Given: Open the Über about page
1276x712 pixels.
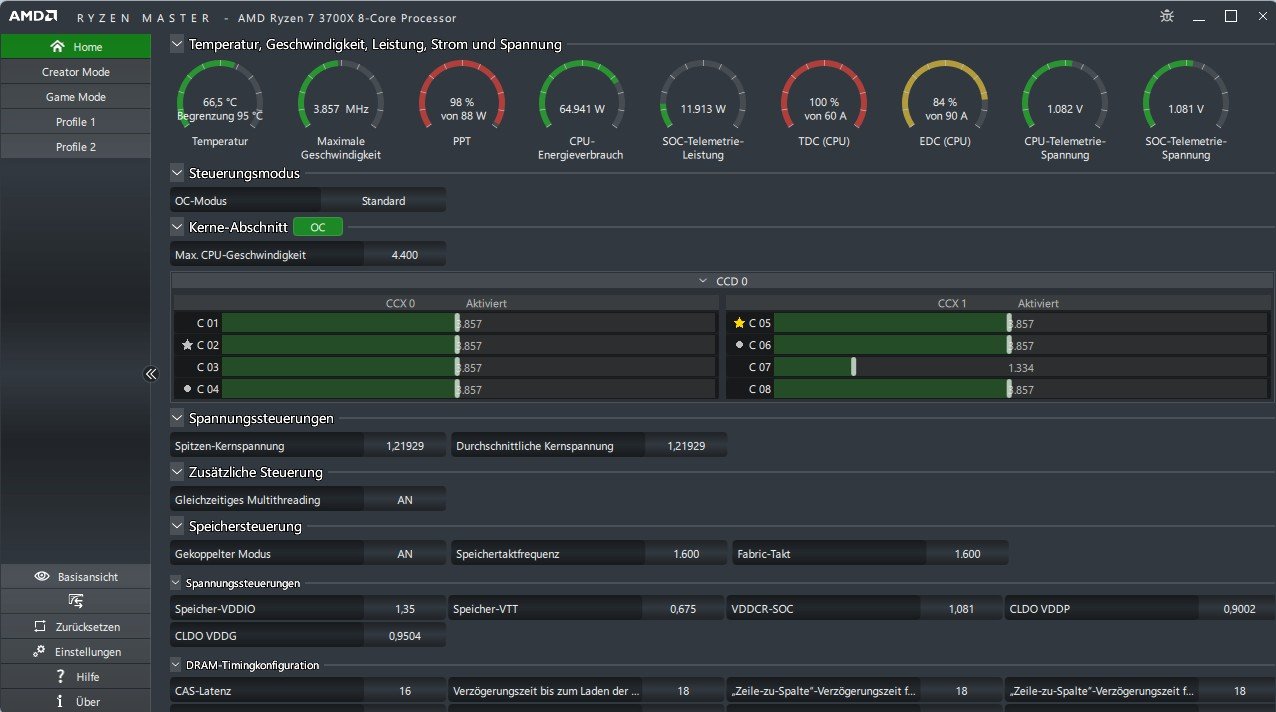Looking at the screenshot, I should (76, 701).
